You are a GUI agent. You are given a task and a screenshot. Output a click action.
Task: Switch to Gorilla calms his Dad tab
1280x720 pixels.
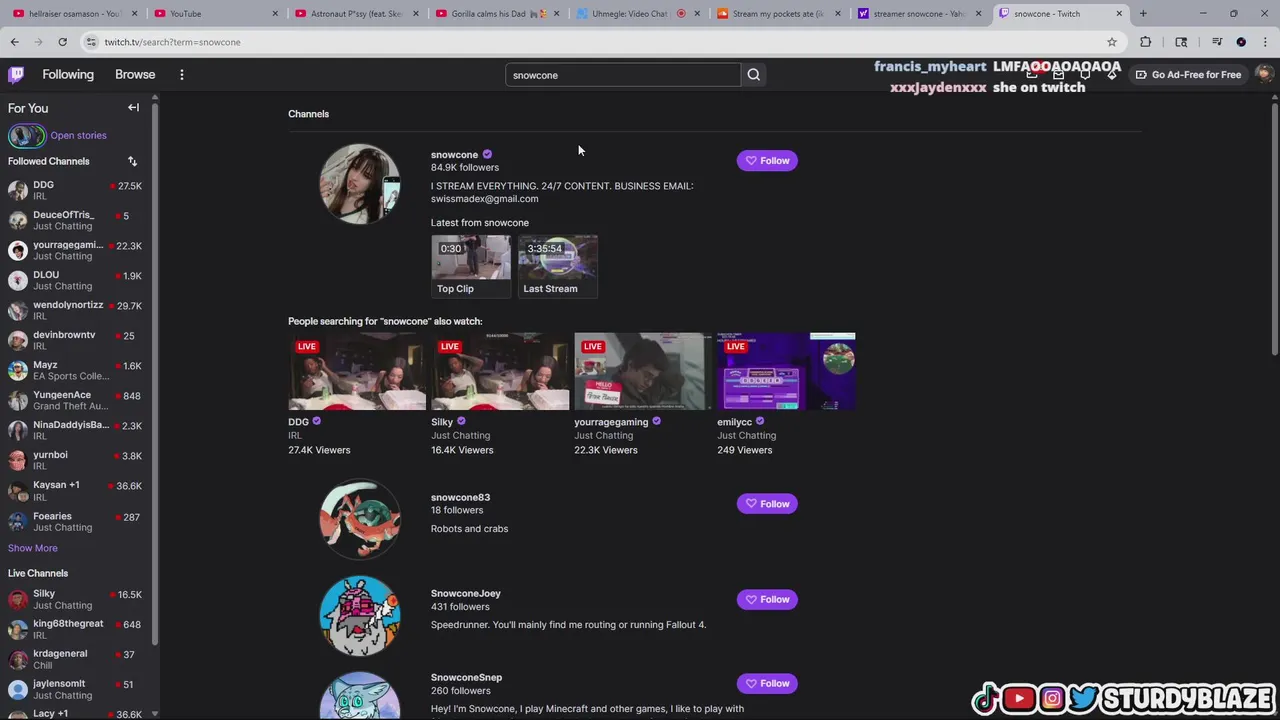498,14
